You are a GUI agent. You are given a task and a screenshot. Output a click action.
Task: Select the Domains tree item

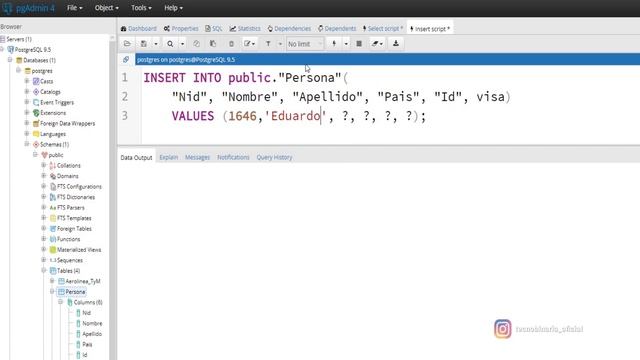tap(67, 176)
